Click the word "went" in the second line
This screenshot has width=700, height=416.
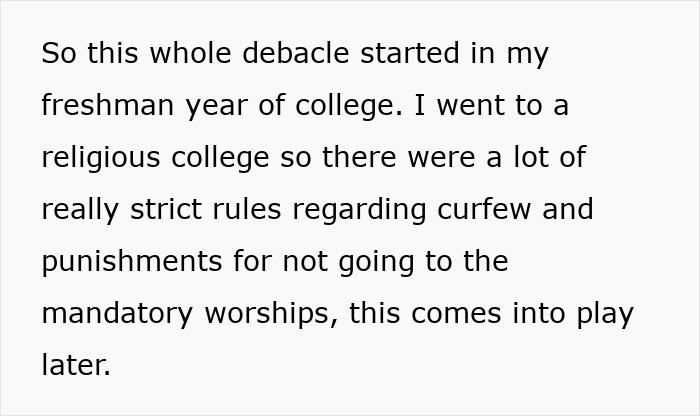click(x=475, y=106)
